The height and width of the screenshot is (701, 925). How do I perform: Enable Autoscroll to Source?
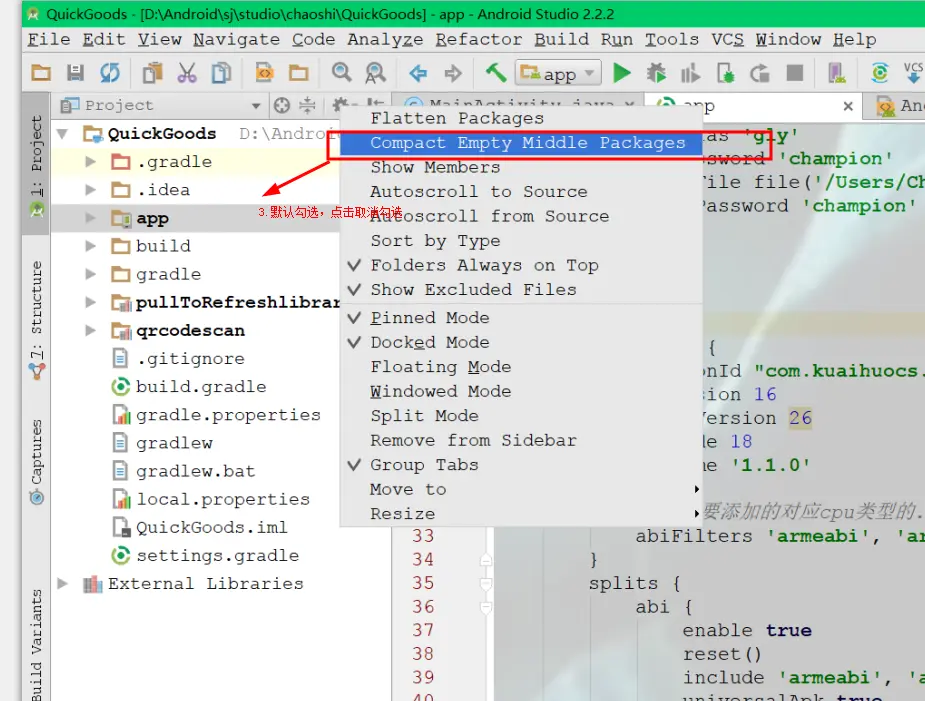pyautogui.click(x=521, y=192)
